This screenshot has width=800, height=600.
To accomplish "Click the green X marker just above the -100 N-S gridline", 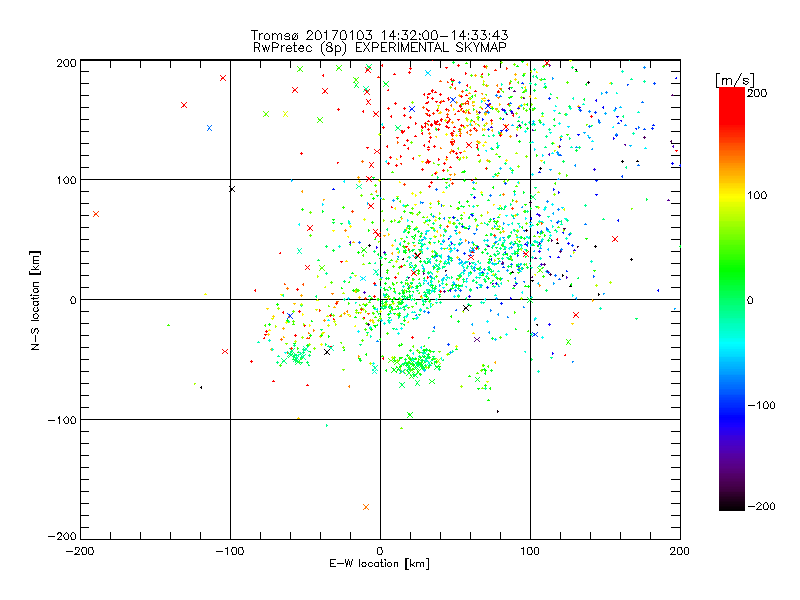I will (410, 415).
